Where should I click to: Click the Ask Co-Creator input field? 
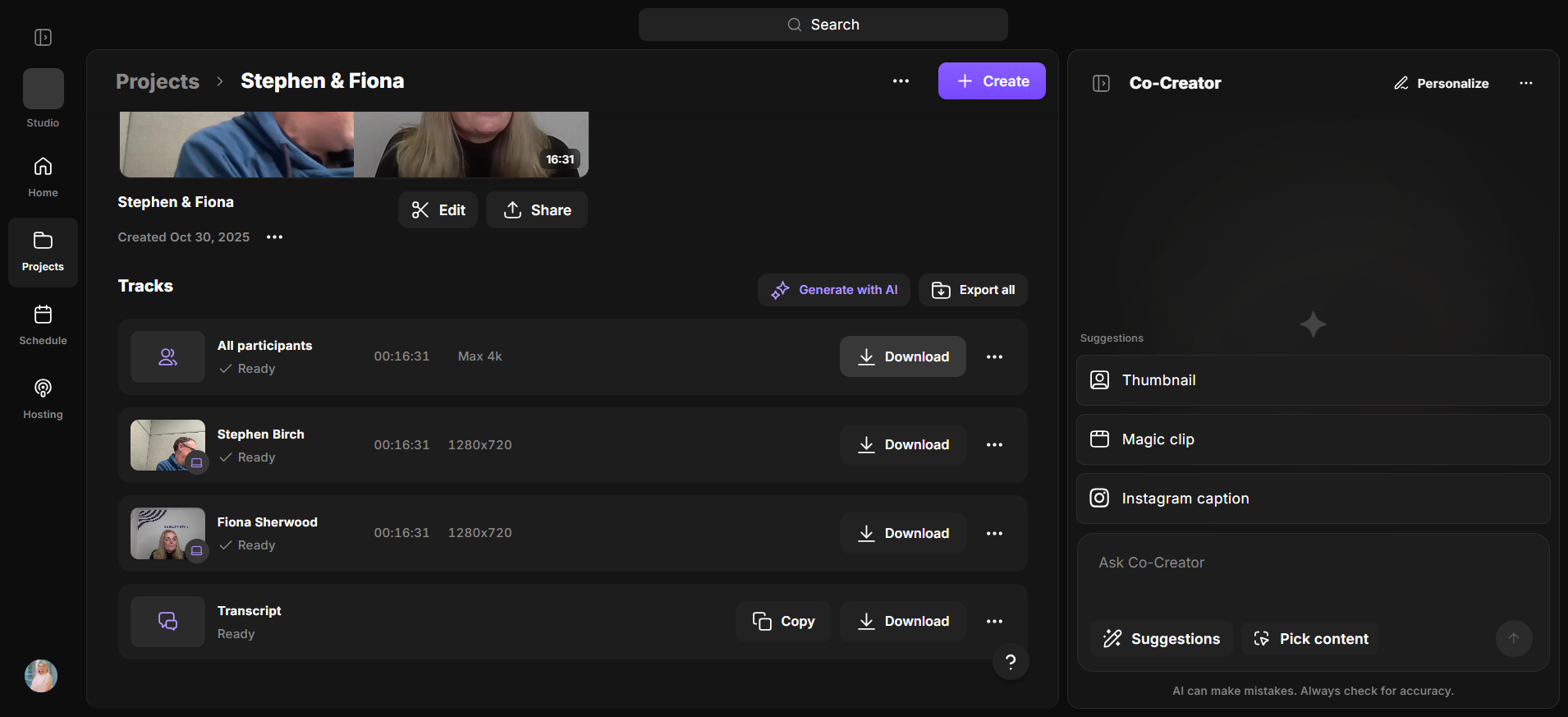click(1313, 575)
